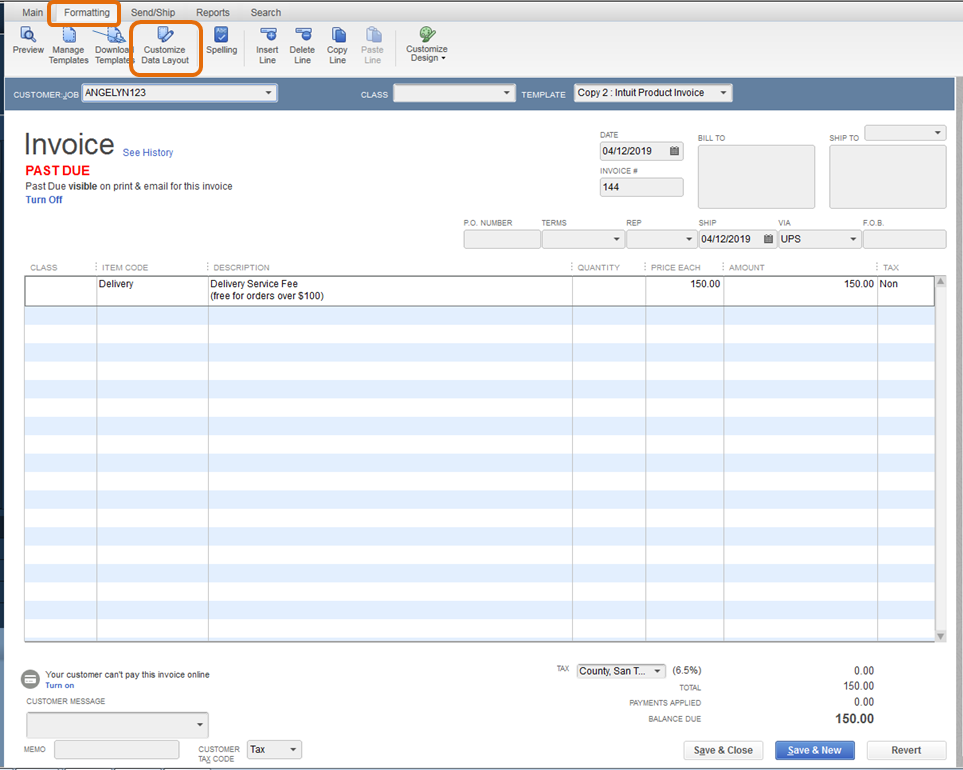This screenshot has height=770, width=963.
Task: Open the Reports tab
Action: point(213,12)
